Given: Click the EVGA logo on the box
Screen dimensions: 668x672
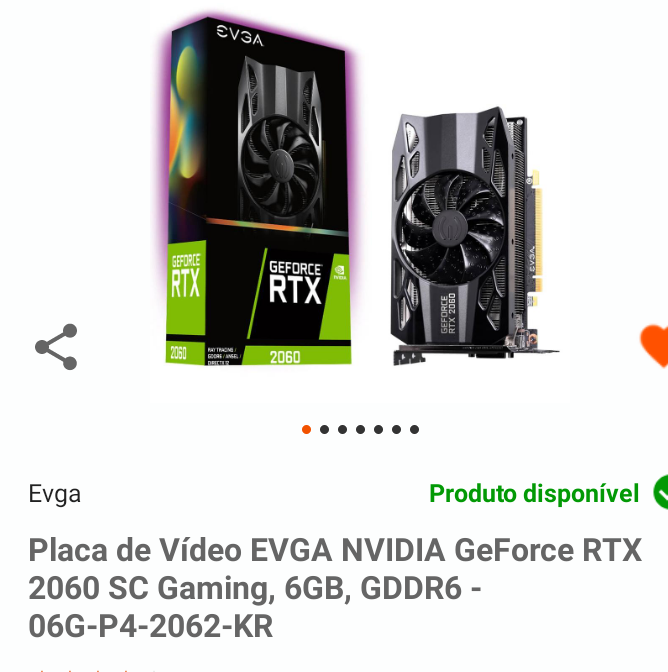Looking at the screenshot, I should coord(240,36).
